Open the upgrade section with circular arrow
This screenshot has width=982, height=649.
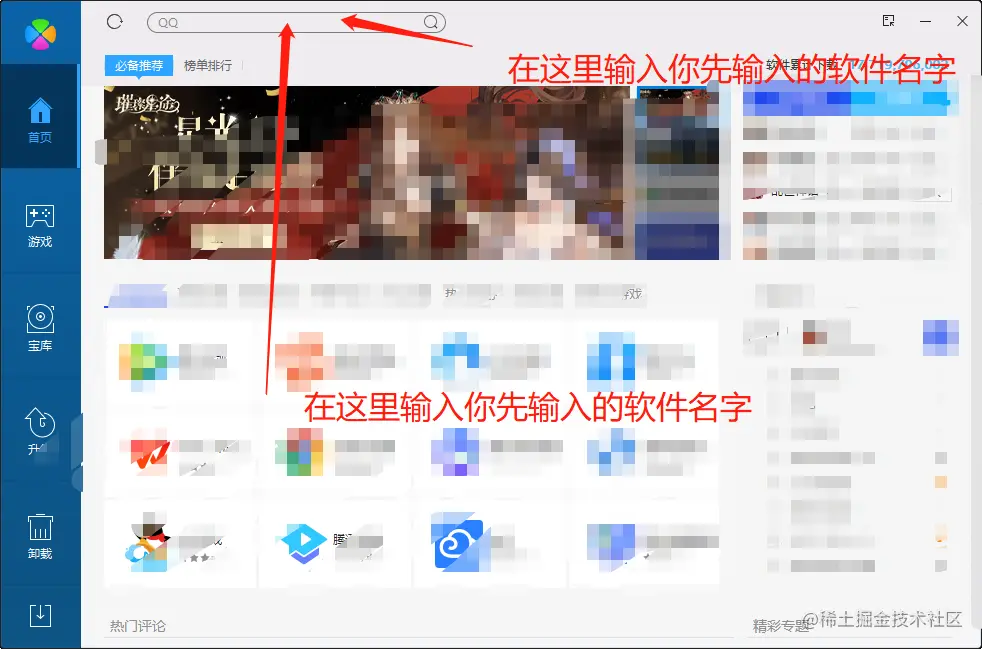click(40, 431)
